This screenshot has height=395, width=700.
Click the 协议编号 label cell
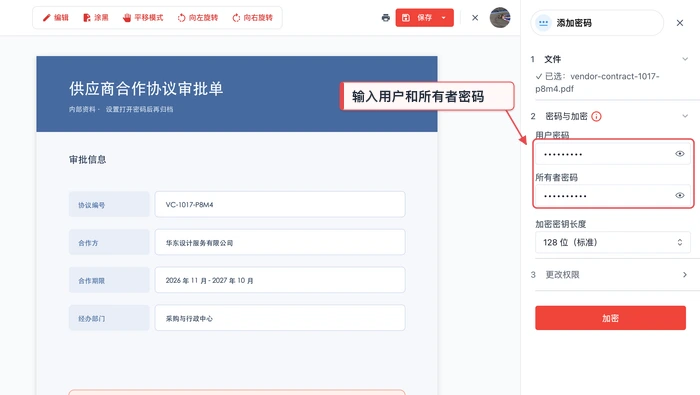coord(109,204)
